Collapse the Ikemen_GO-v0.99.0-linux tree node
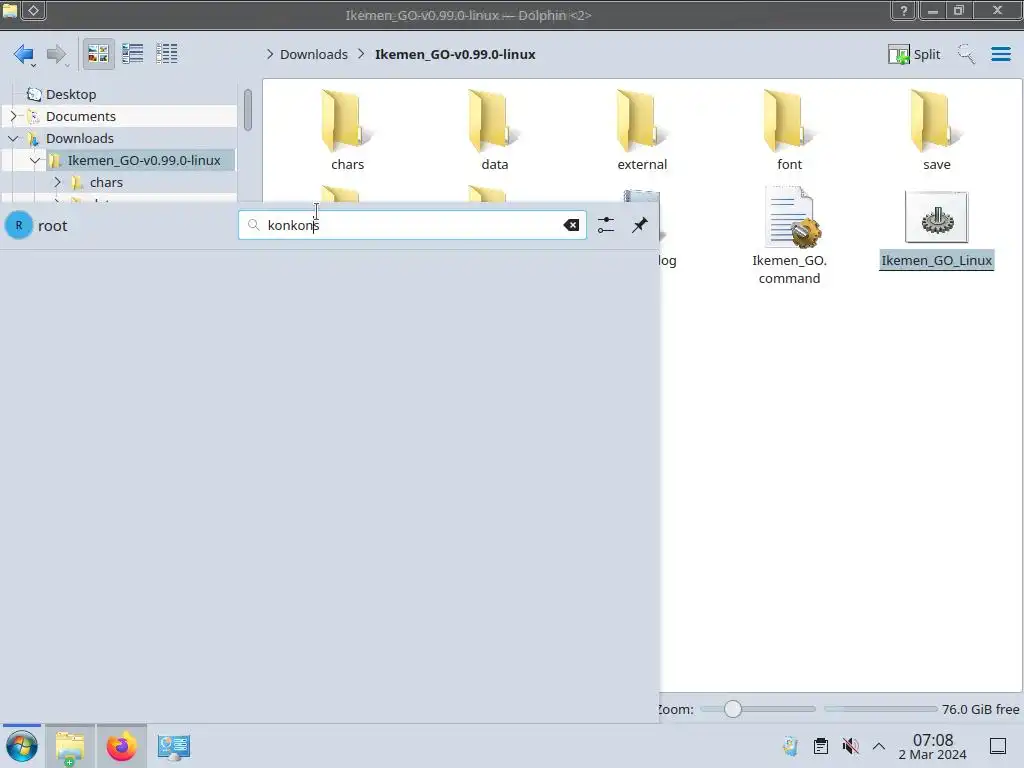Viewport: 1024px width, 768px height. coord(35,160)
